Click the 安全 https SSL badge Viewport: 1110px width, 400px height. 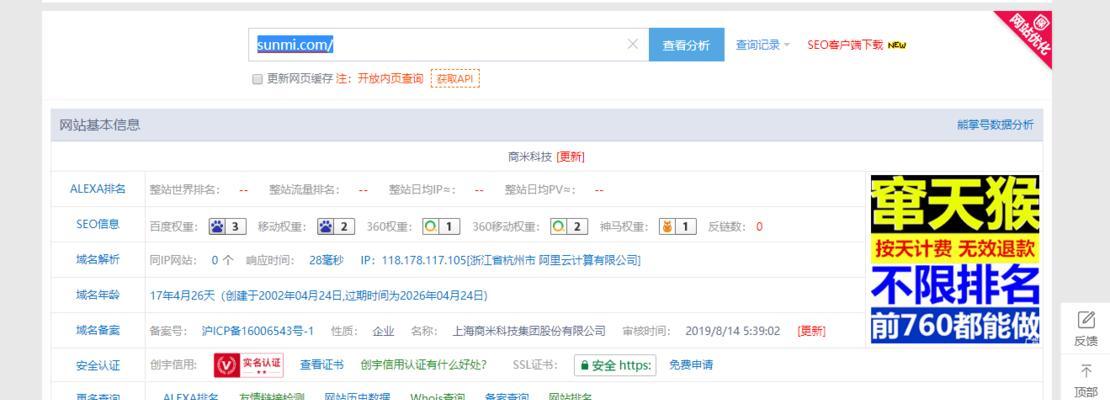pos(614,365)
